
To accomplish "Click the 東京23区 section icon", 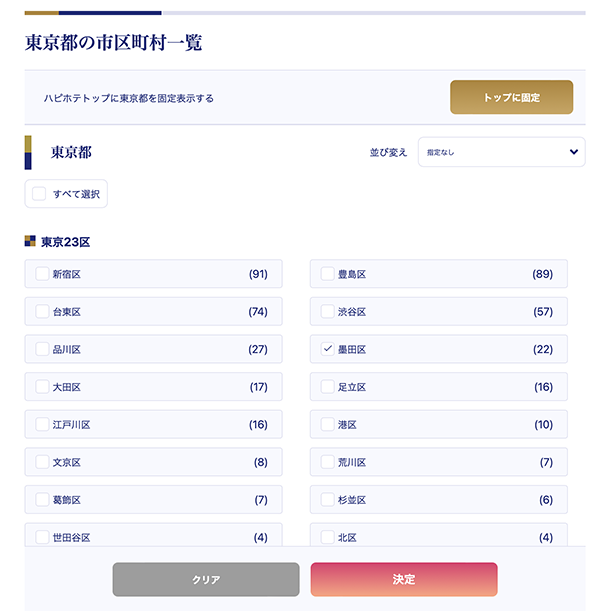I will 30,241.
